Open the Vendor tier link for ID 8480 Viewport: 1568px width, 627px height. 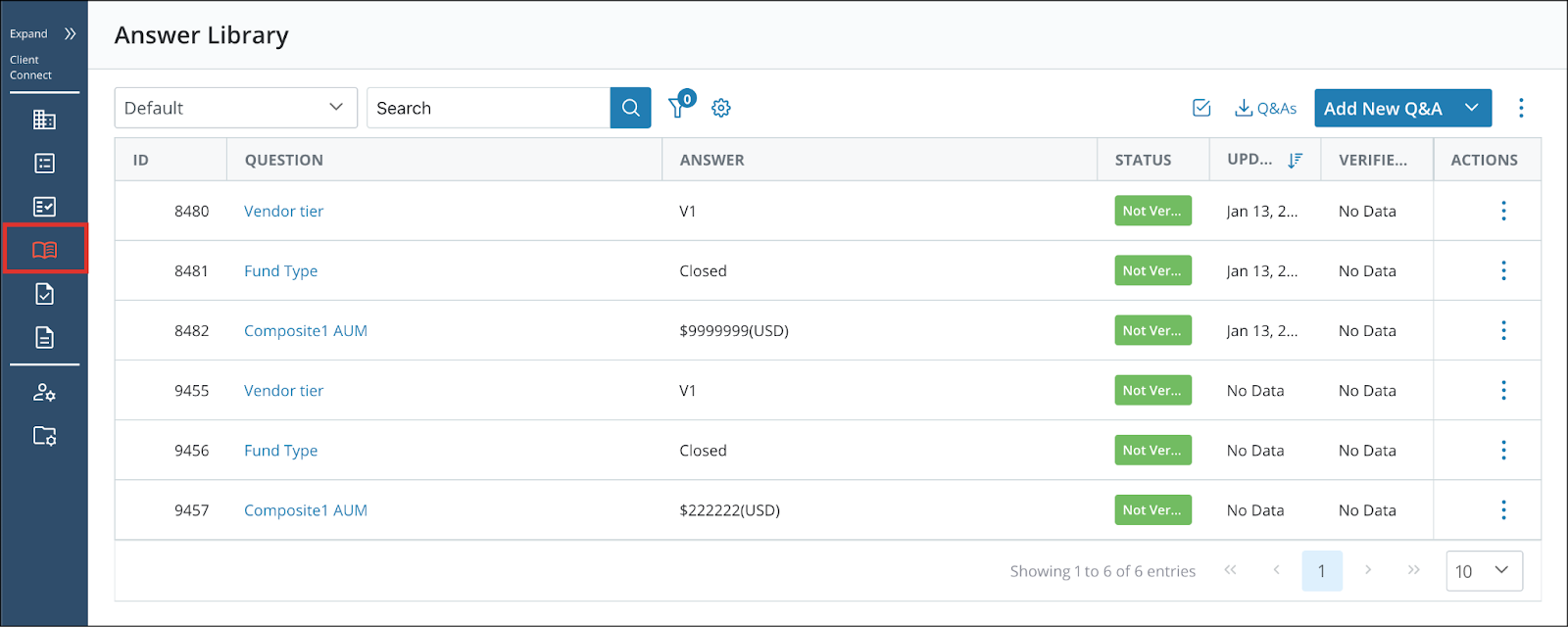(283, 211)
